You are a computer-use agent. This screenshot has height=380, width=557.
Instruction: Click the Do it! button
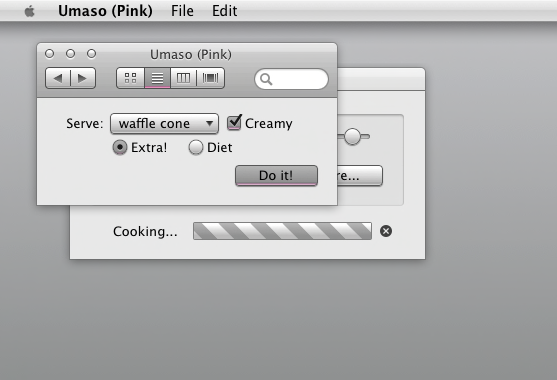tap(276, 175)
